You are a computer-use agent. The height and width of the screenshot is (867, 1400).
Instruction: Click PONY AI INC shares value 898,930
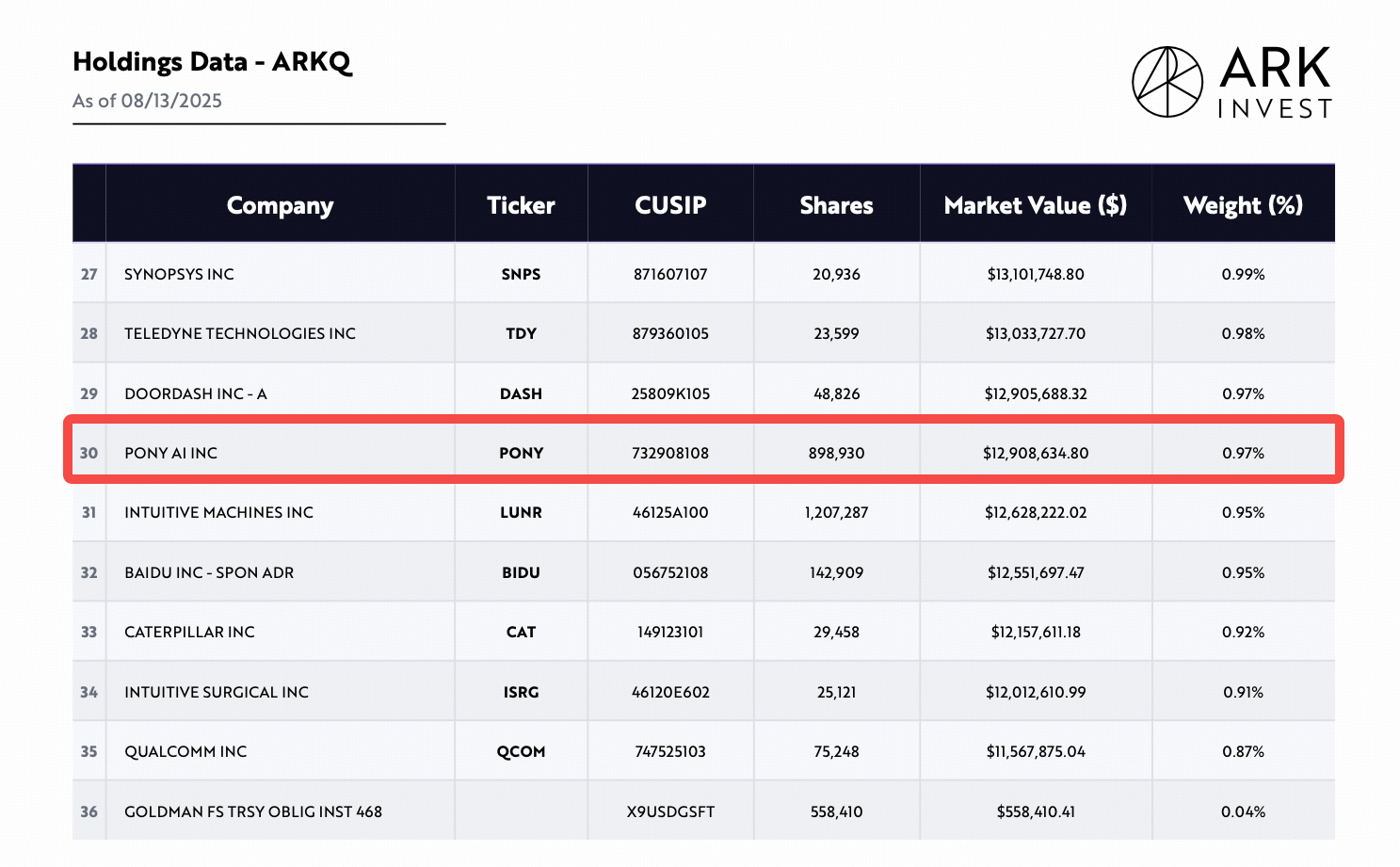(836, 453)
